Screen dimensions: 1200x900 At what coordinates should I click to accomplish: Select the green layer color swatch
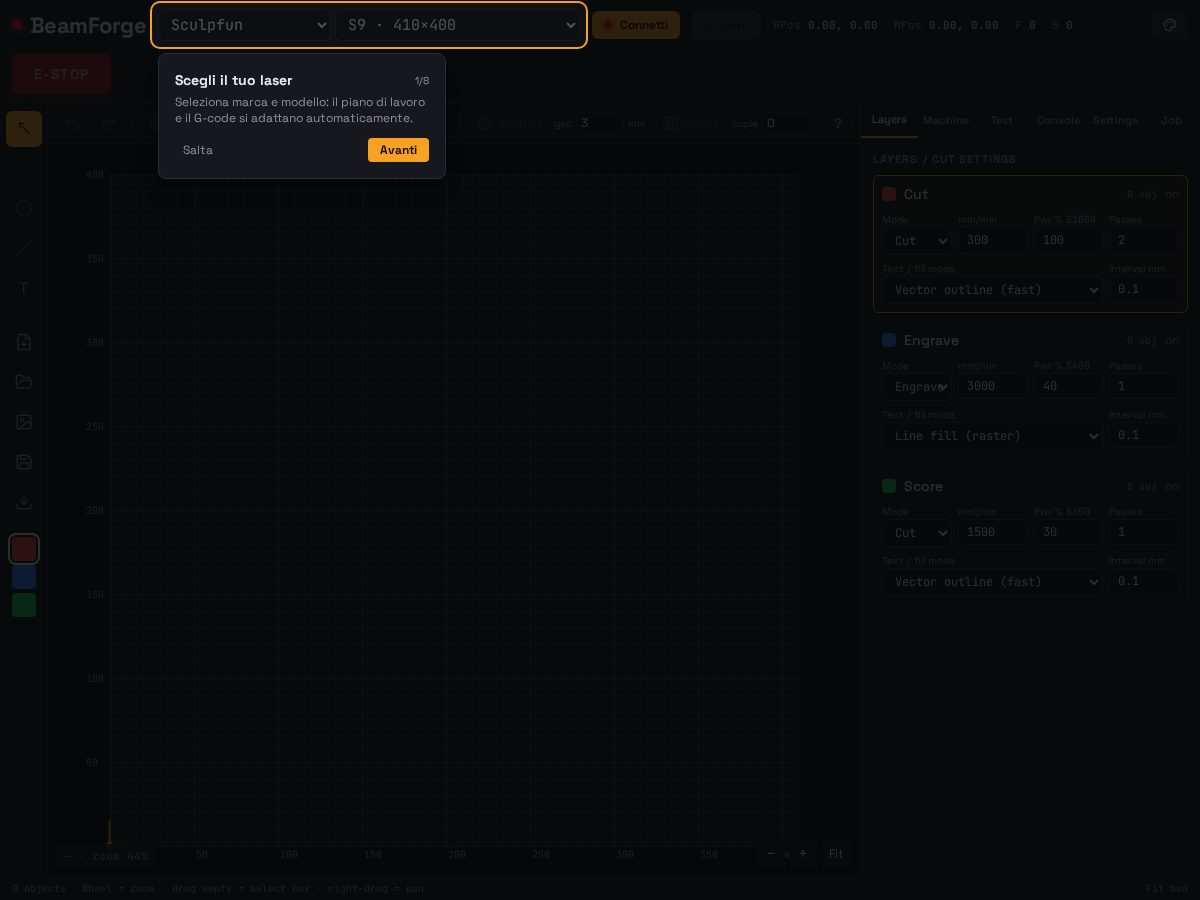[24, 605]
